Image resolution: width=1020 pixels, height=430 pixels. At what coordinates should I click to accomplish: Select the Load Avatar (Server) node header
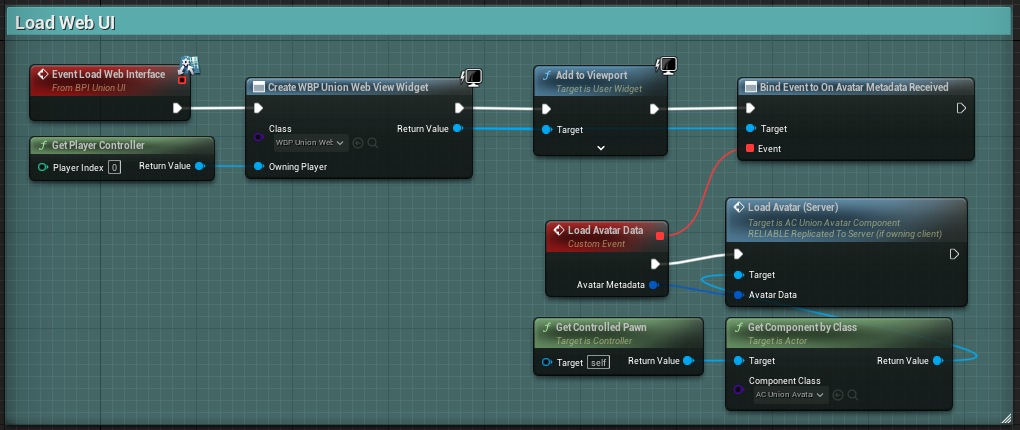pos(846,220)
